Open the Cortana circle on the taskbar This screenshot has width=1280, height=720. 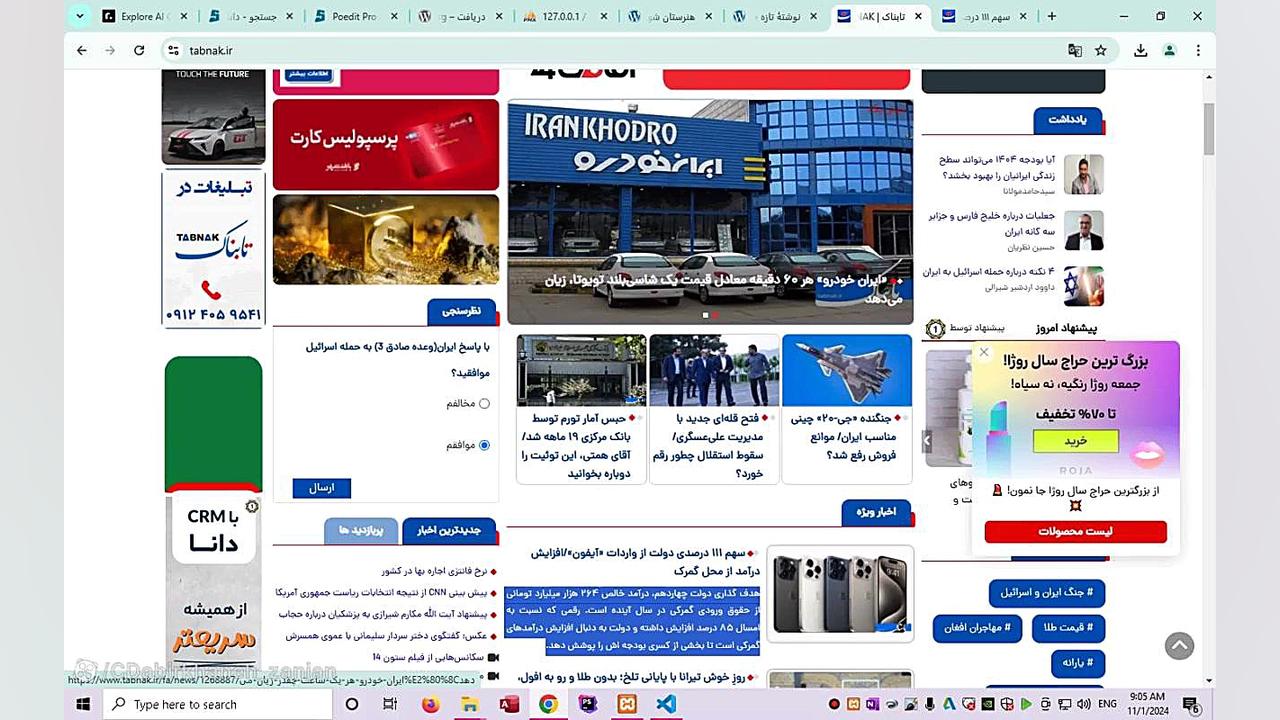351,704
